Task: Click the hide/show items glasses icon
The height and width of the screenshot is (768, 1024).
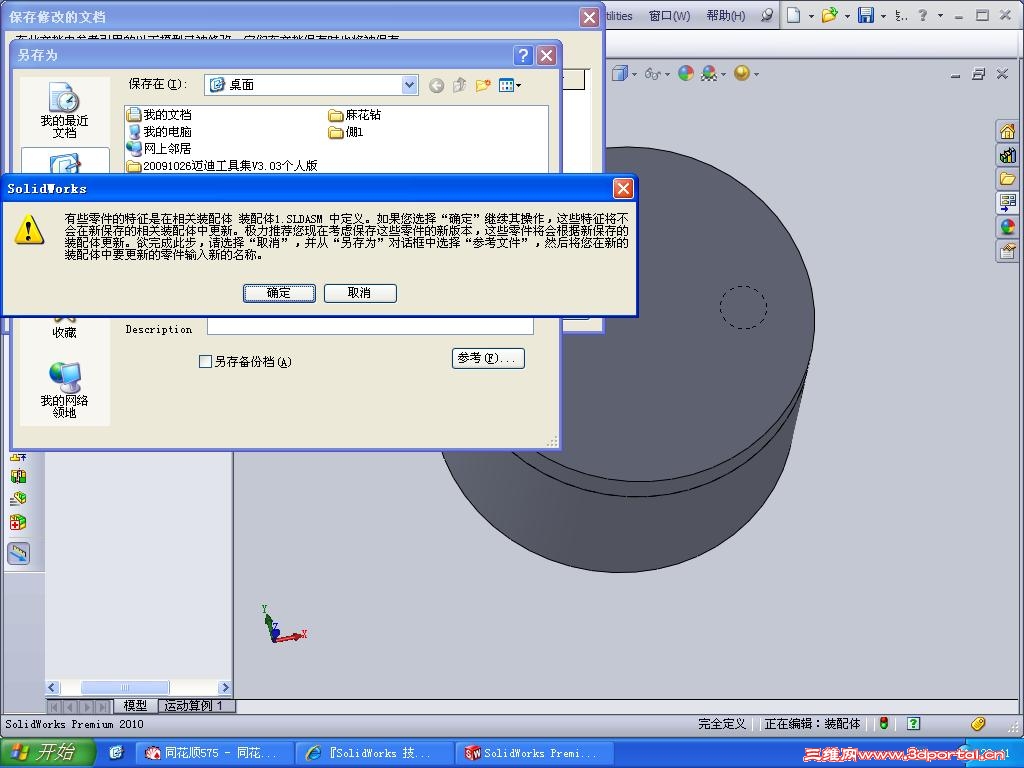Action: [652, 74]
